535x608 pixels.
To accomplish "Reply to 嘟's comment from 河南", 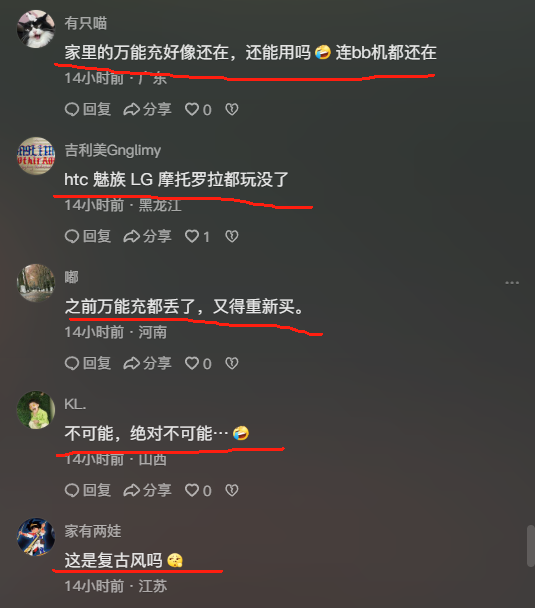I will click(88, 363).
